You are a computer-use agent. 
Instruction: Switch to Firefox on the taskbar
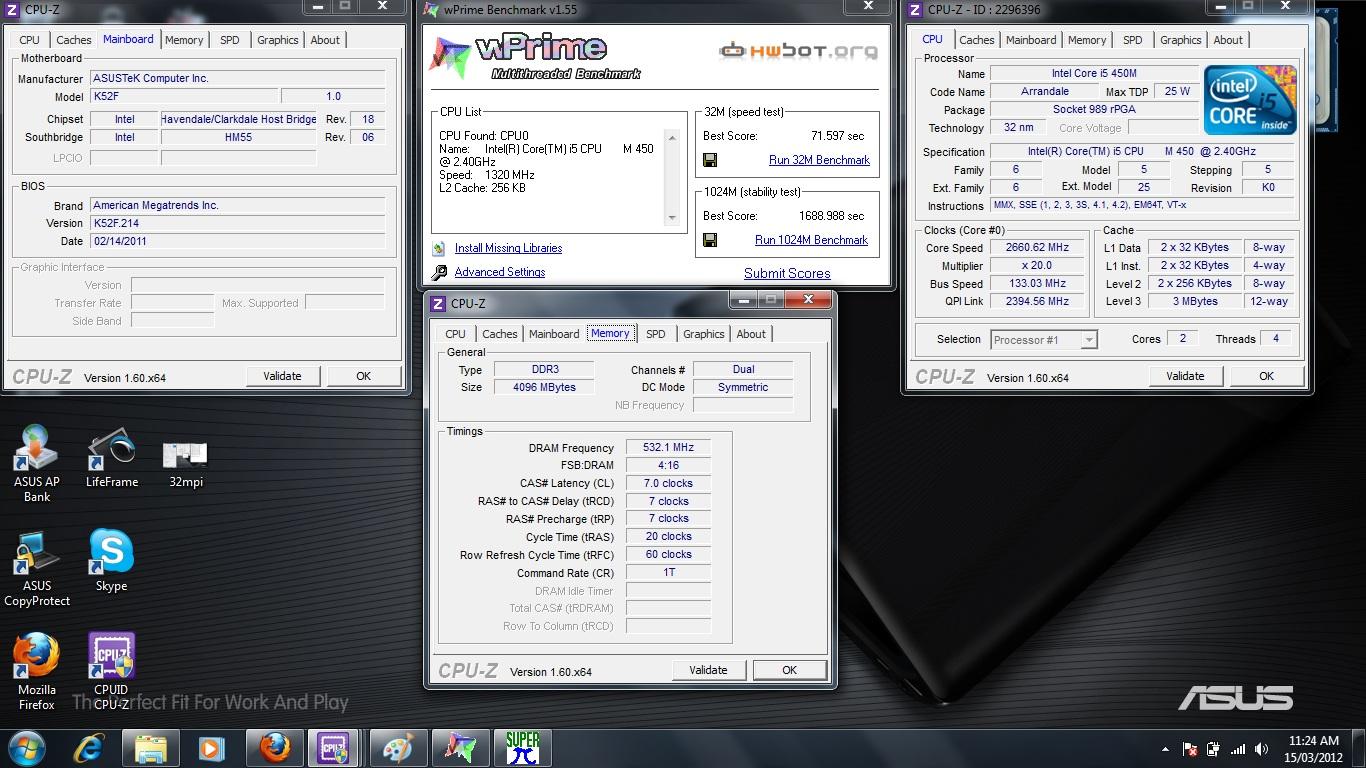click(273, 747)
